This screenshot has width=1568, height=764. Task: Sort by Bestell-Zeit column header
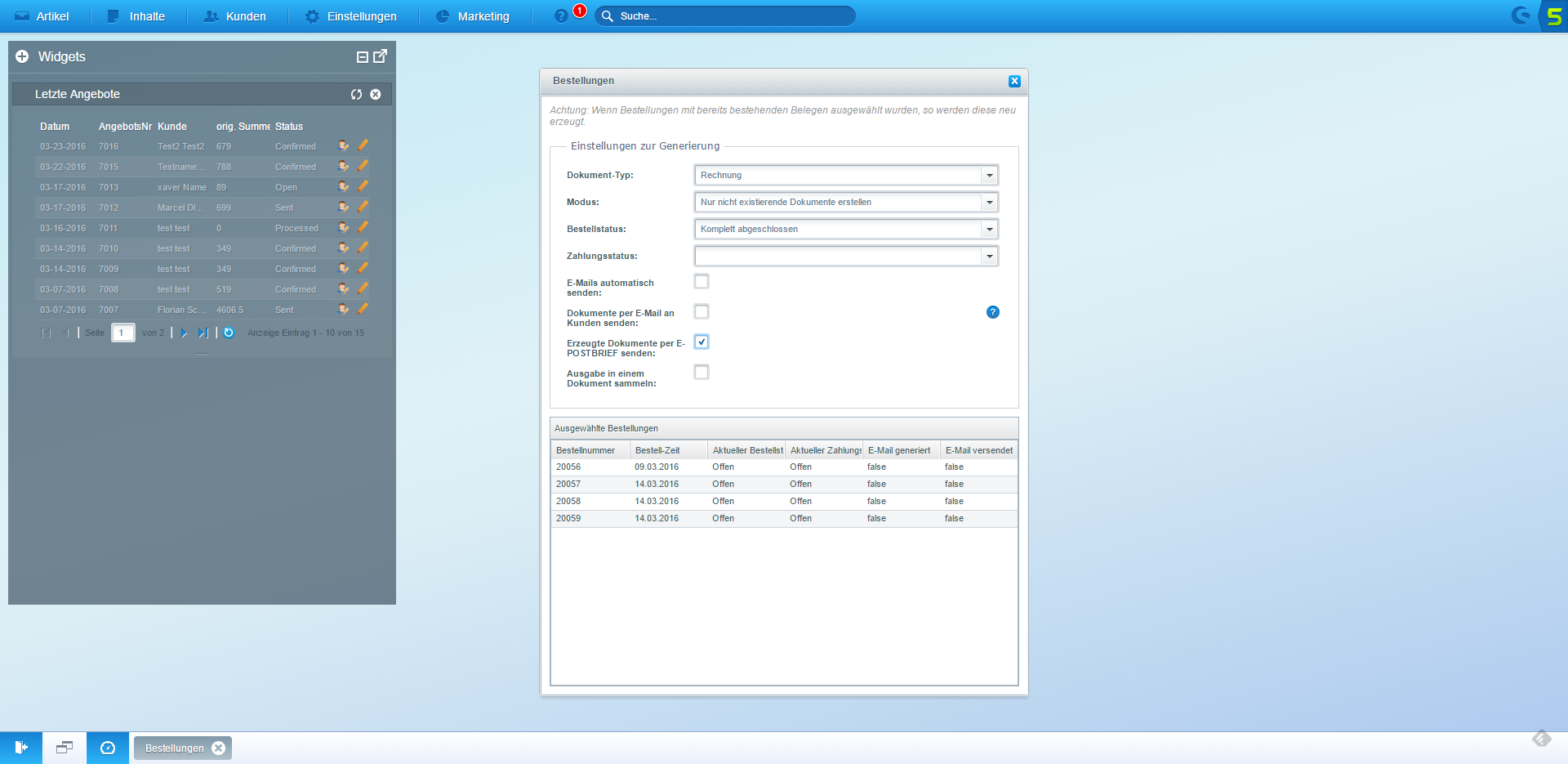click(669, 450)
